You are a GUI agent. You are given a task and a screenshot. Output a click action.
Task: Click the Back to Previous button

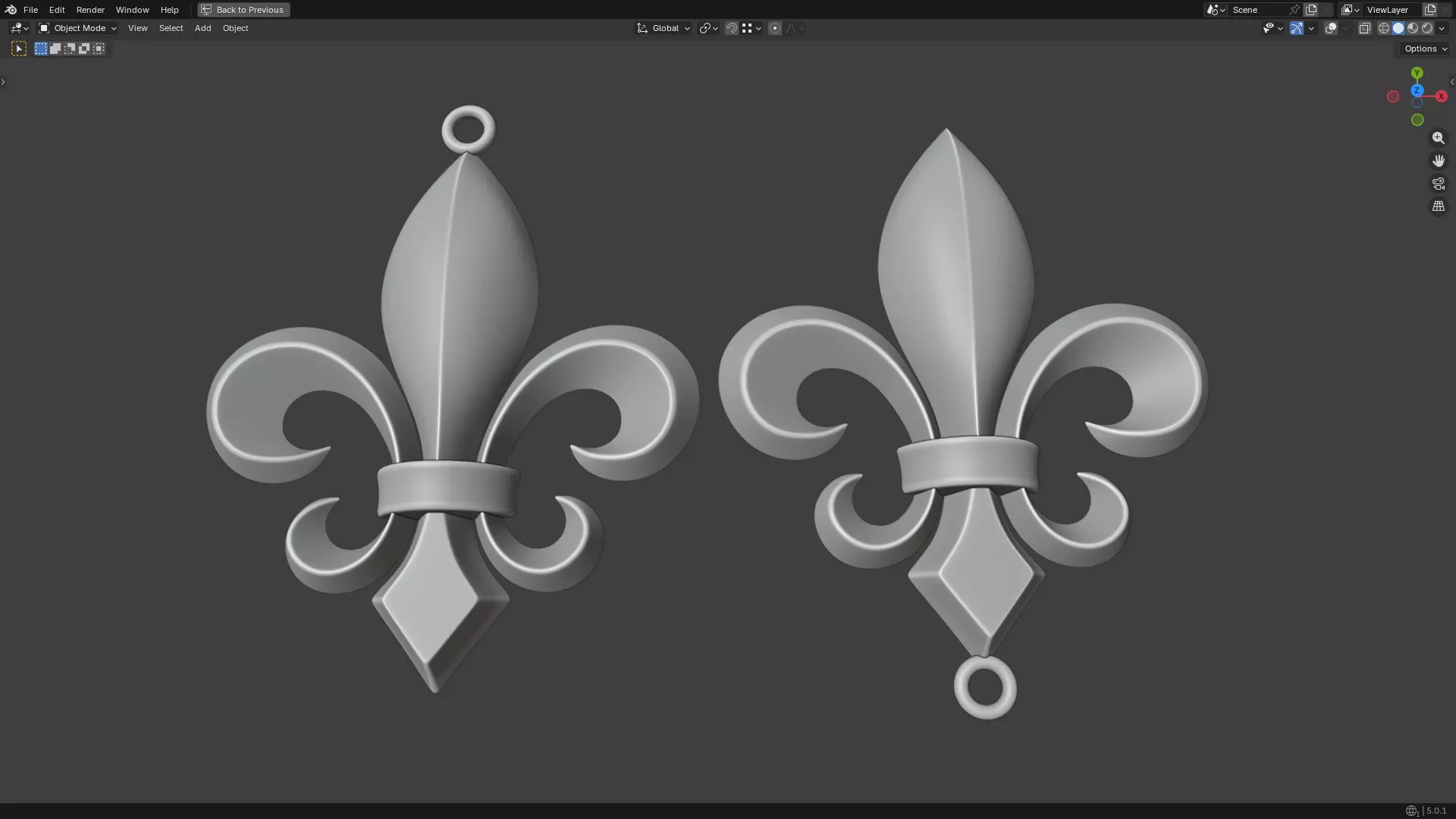(x=243, y=10)
